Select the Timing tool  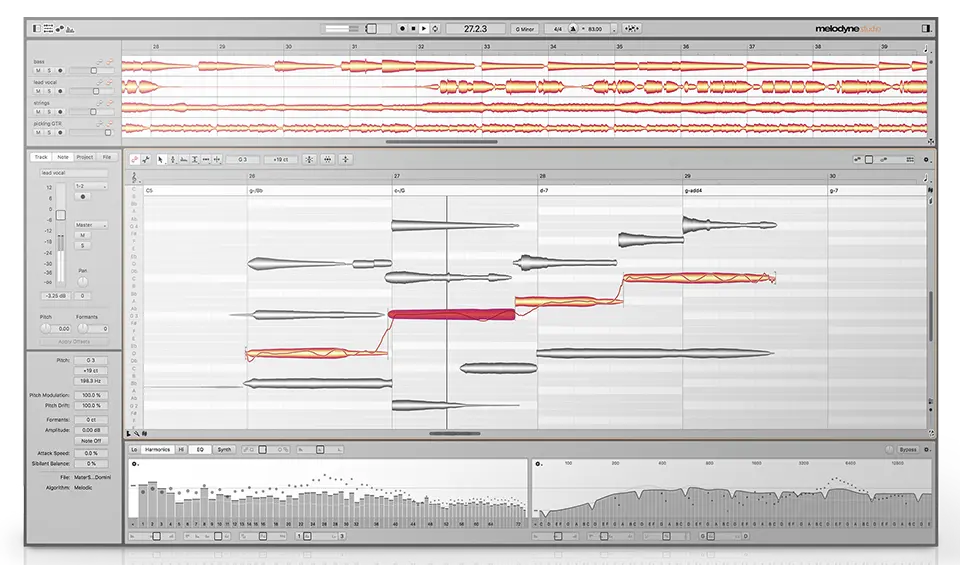click(206, 159)
